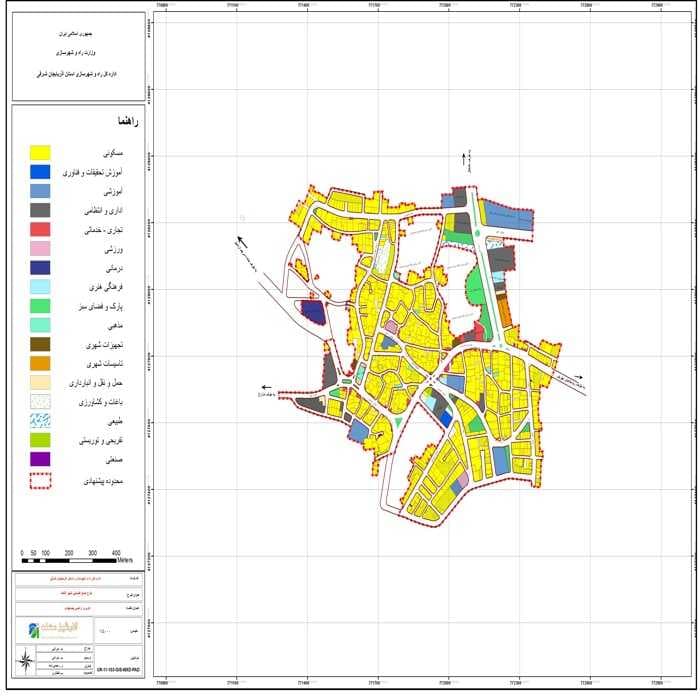The height and width of the screenshot is (700, 700).
Task: Select the orange urban facilities legend swatch
Action: [40, 363]
